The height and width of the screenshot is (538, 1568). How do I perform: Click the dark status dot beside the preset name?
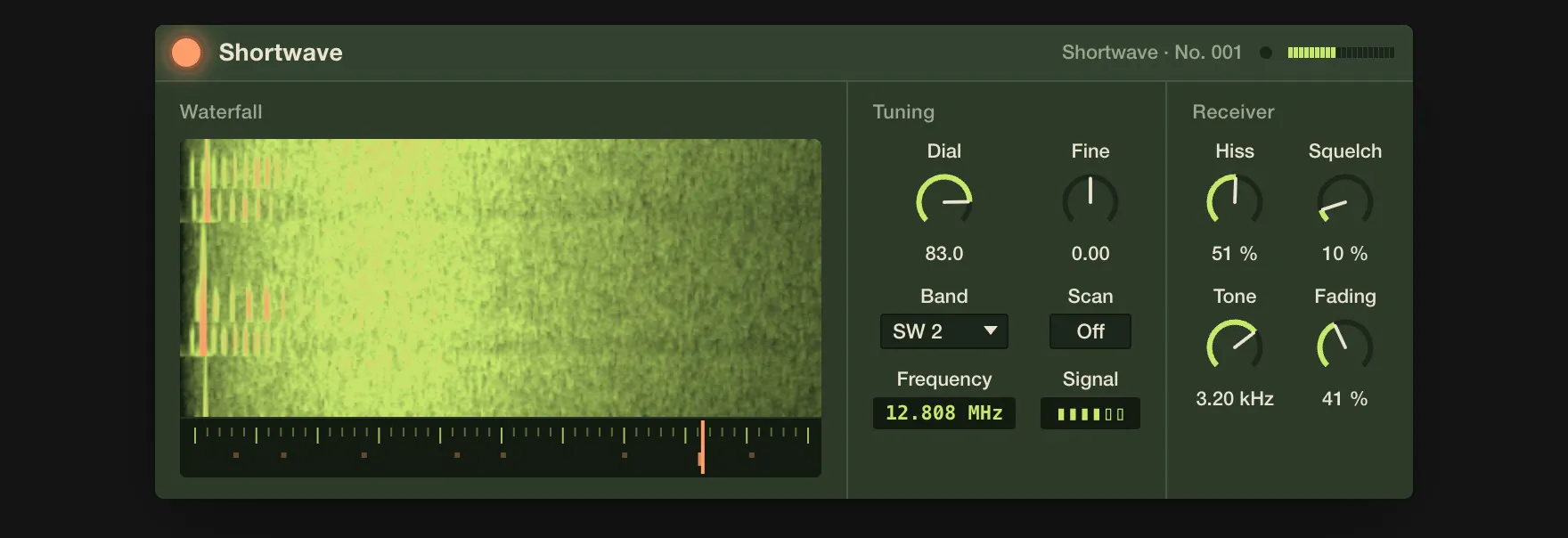coord(1265,53)
